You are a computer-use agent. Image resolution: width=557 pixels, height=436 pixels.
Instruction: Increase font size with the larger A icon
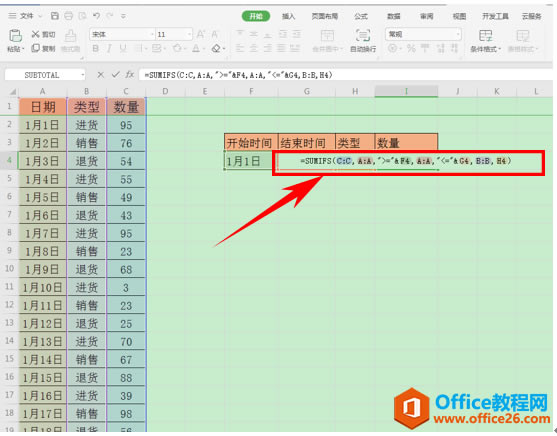[201, 34]
